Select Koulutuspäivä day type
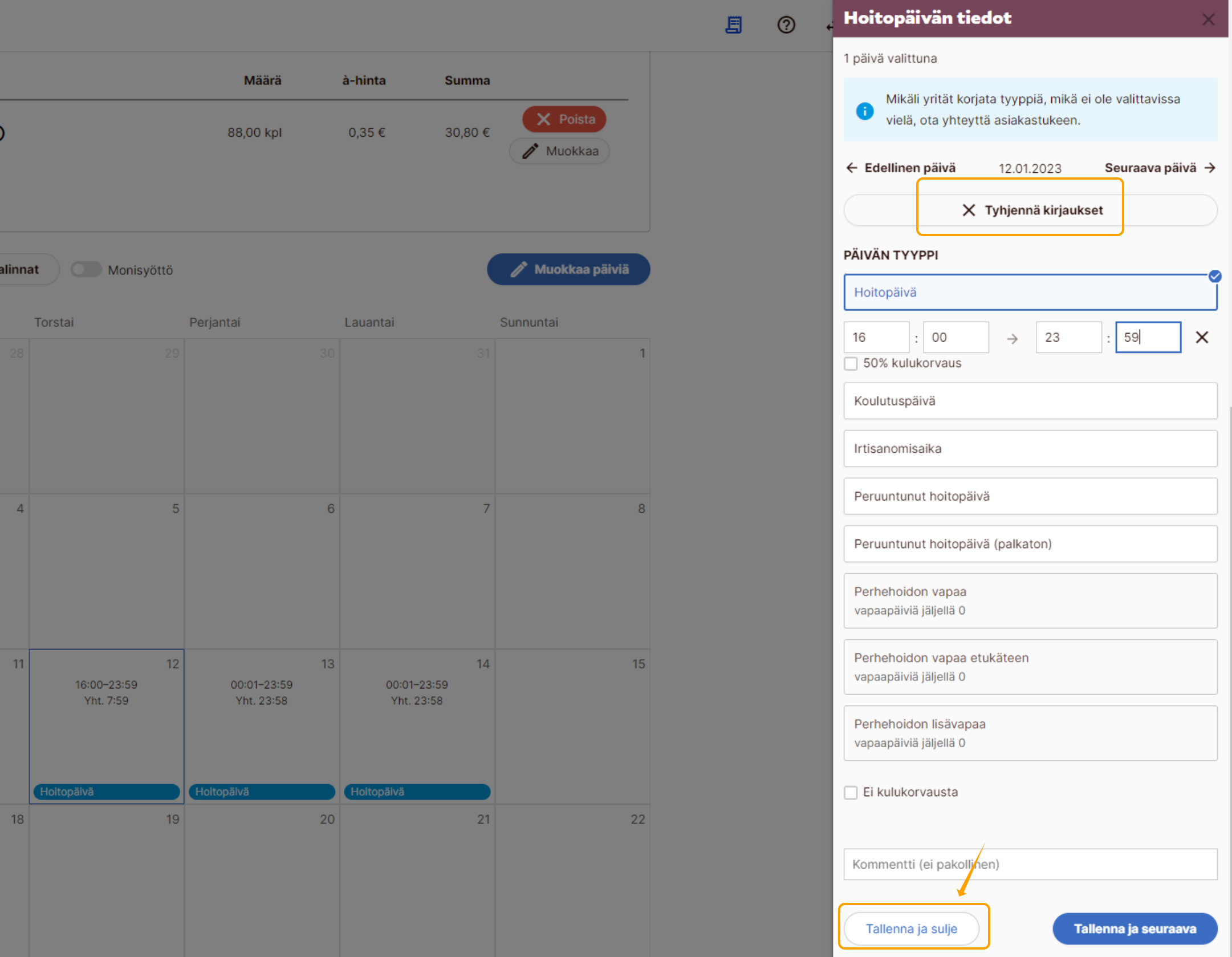 click(1030, 401)
